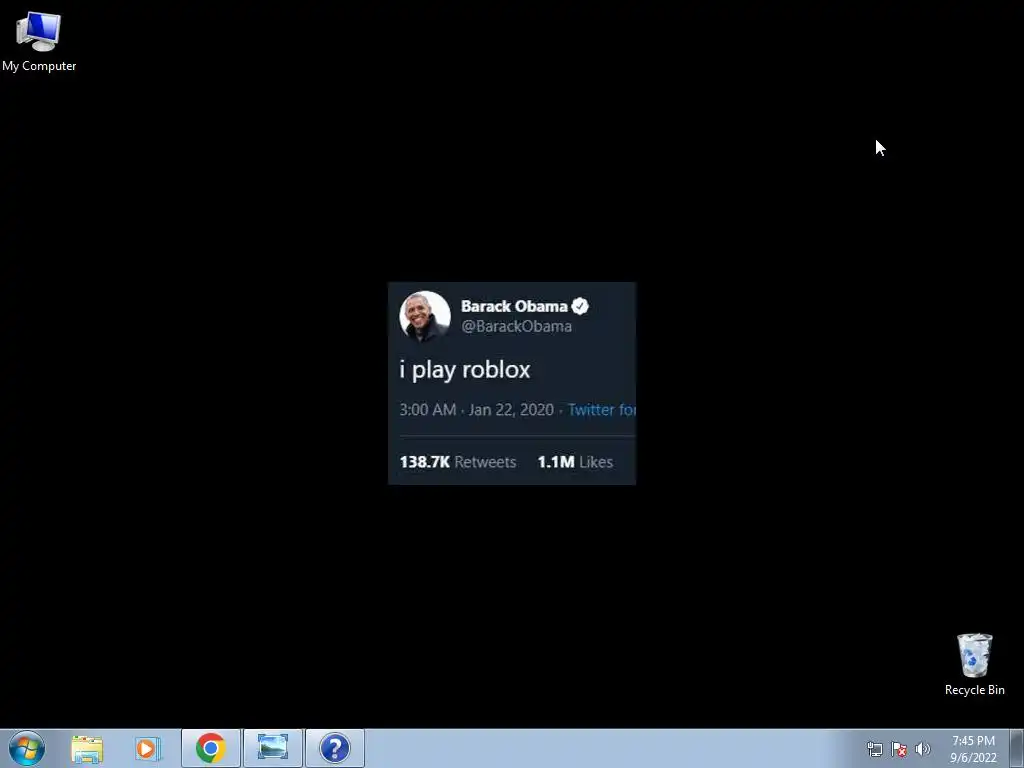Open the Help question mark taskbar button
The width and height of the screenshot is (1024, 768).
[335, 748]
